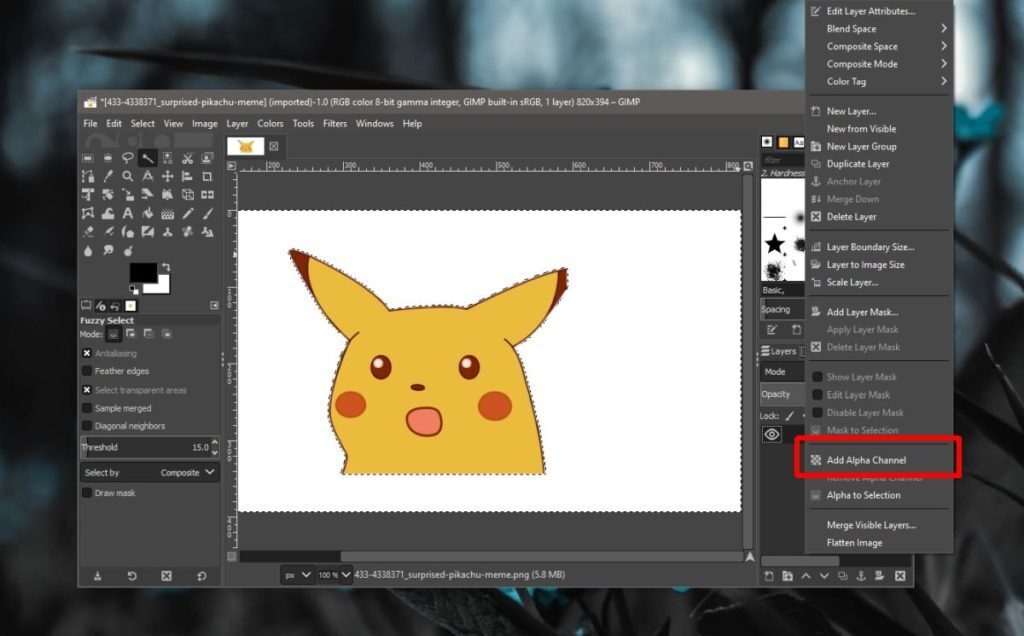Select the Text tool

[128, 213]
